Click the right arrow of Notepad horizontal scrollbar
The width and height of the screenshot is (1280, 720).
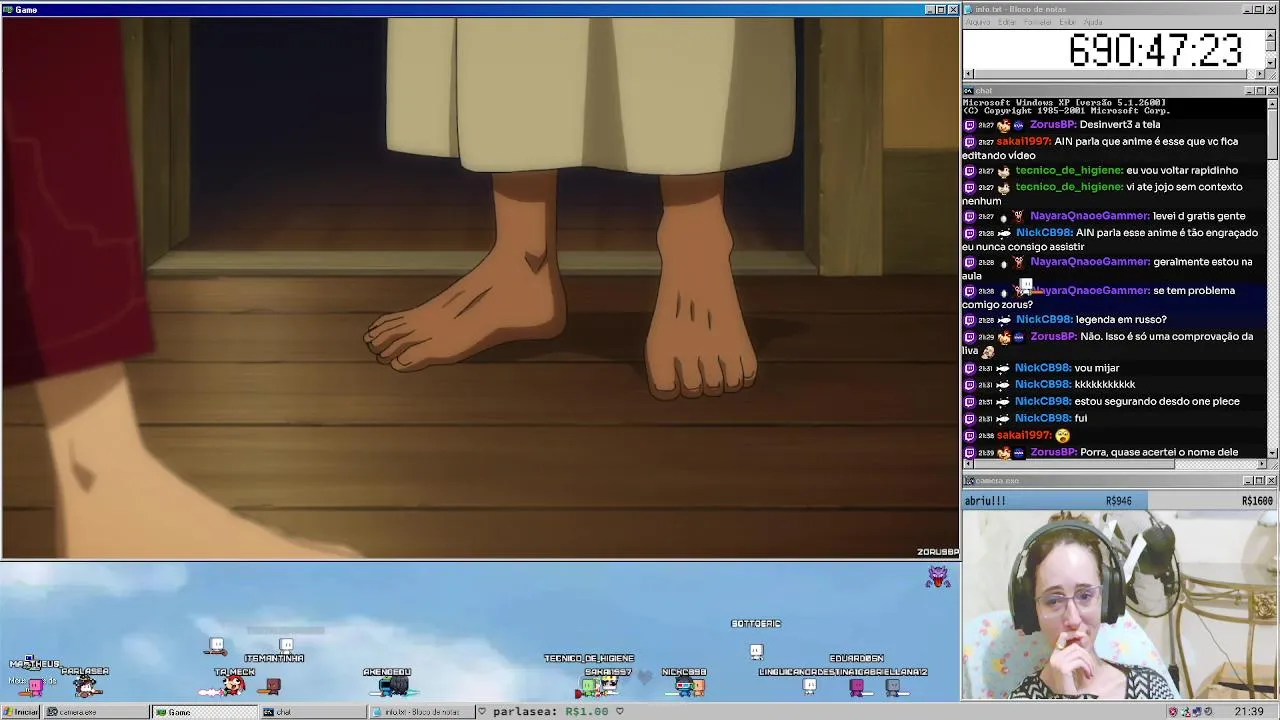click(x=1260, y=74)
